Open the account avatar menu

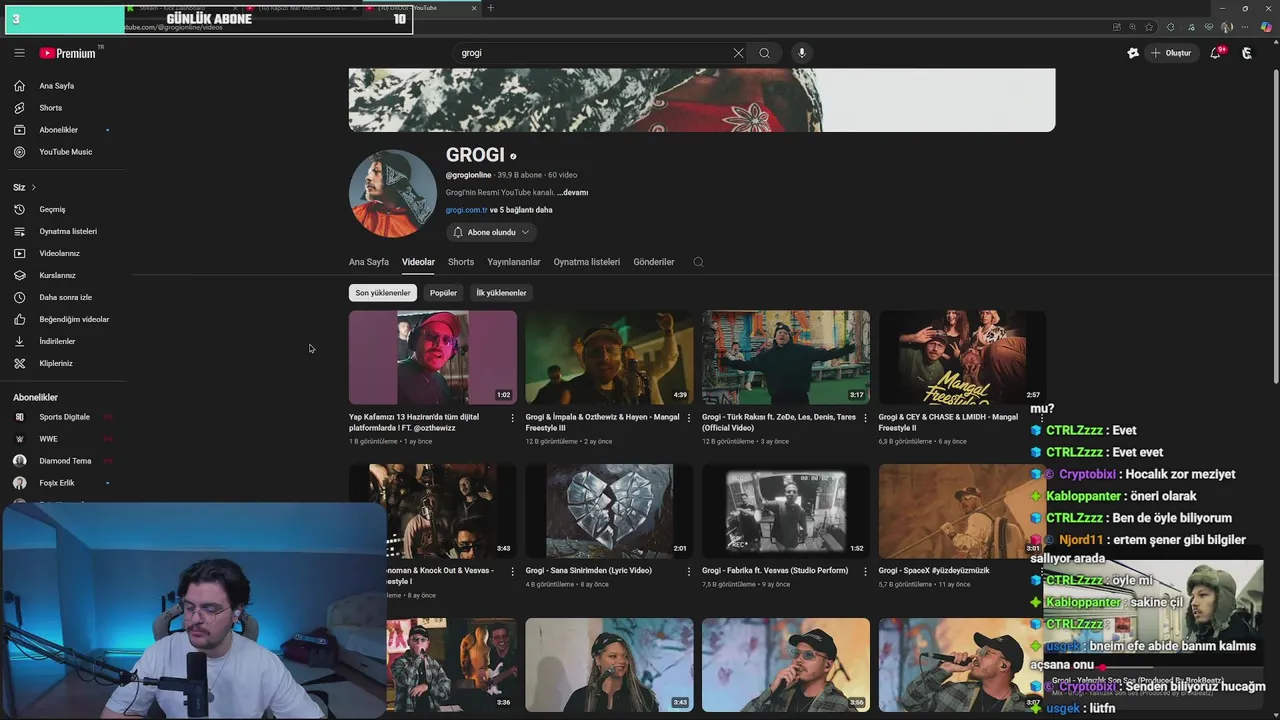pyautogui.click(x=1247, y=53)
